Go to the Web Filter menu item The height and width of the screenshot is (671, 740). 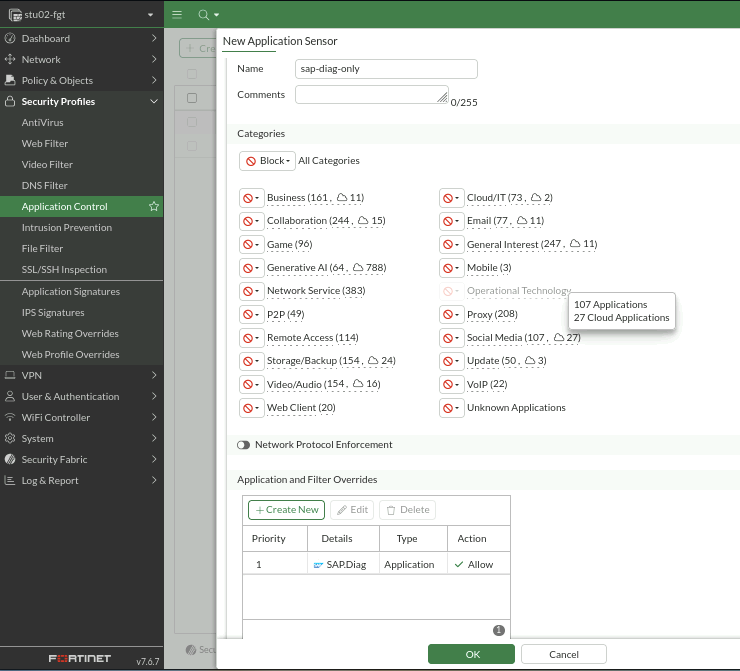click(x=45, y=143)
